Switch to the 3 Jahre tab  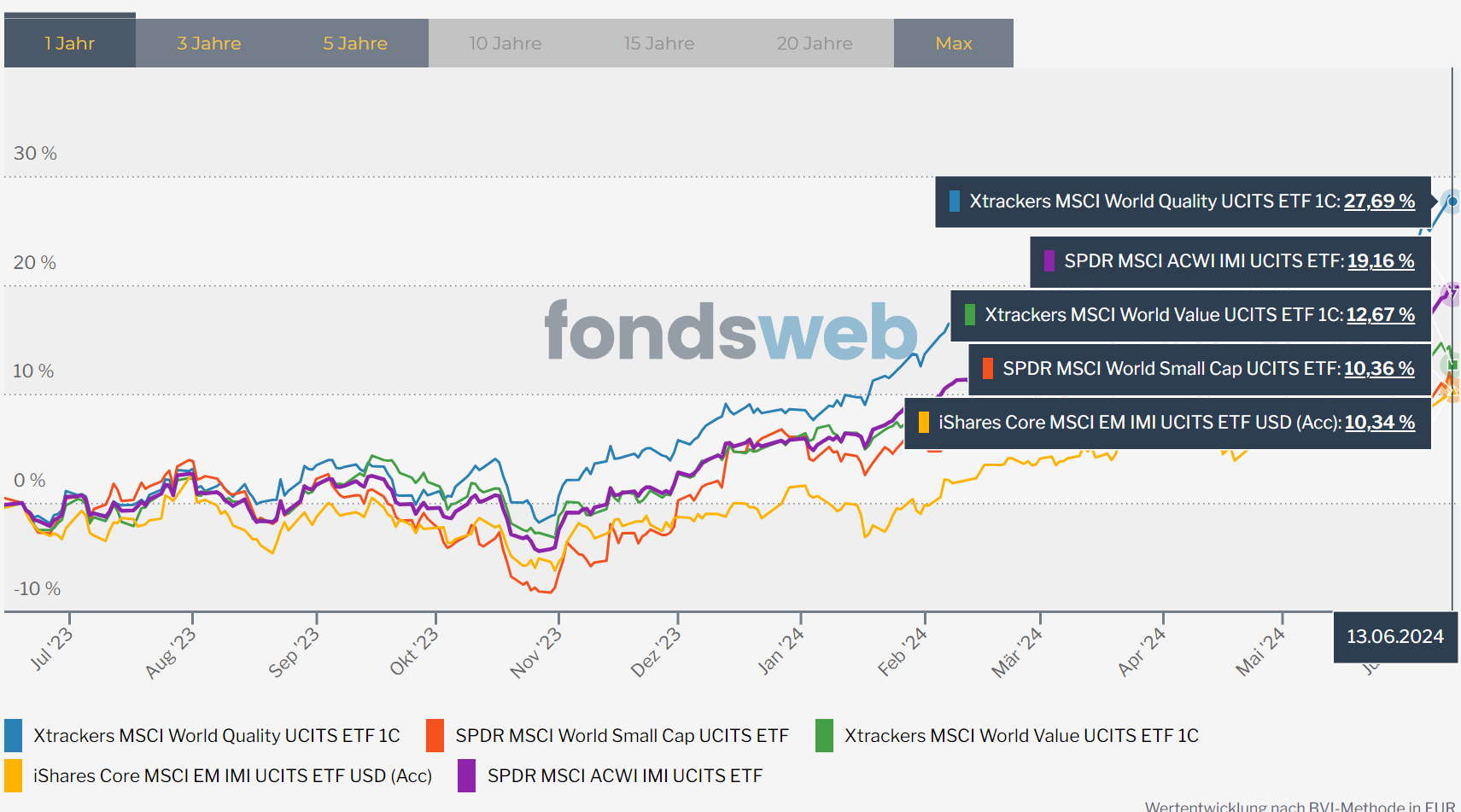[x=209, y=43]
